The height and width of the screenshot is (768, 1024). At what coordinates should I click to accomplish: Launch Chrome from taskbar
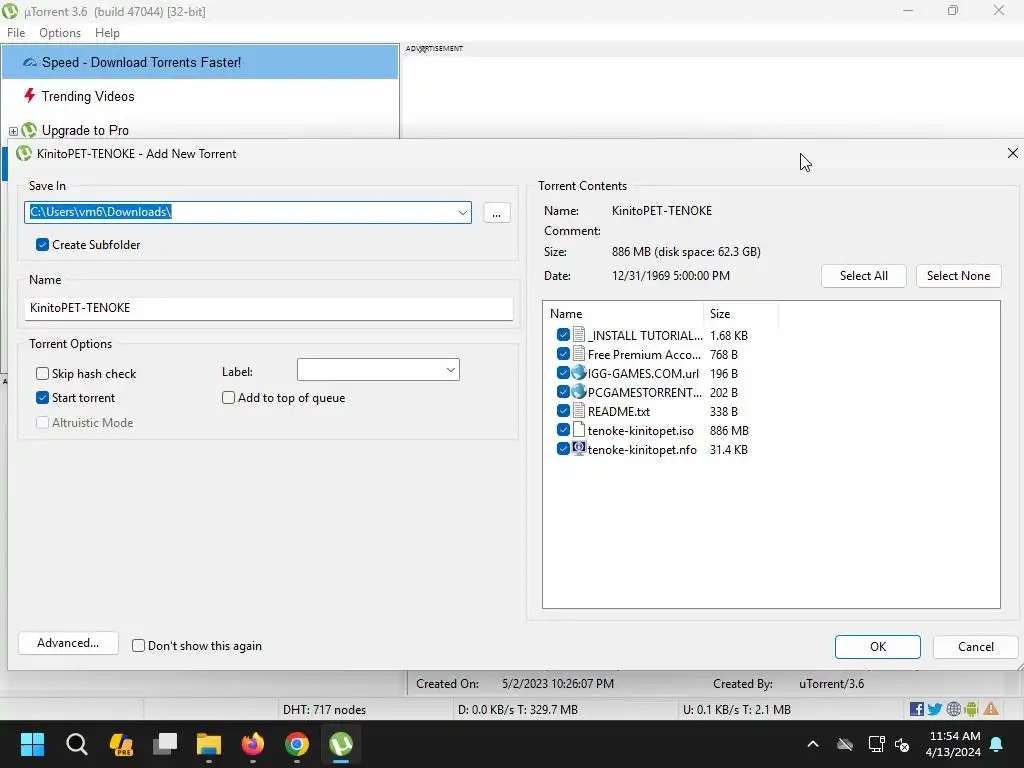coord(297,744)
